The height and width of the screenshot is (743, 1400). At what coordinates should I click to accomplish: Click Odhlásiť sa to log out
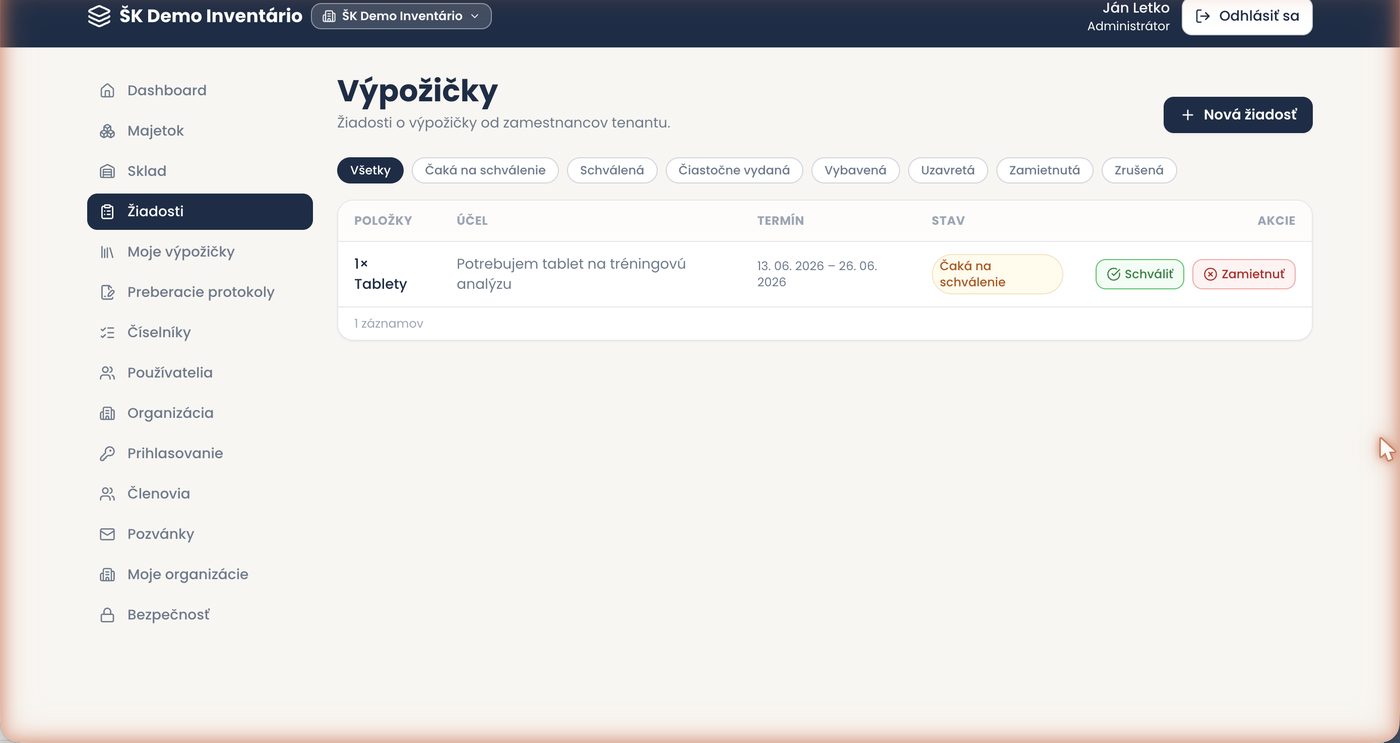click(x=1247, y=16)
